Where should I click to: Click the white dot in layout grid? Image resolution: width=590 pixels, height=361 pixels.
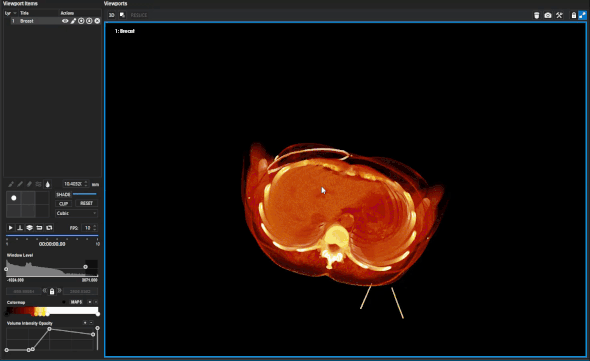14,198
